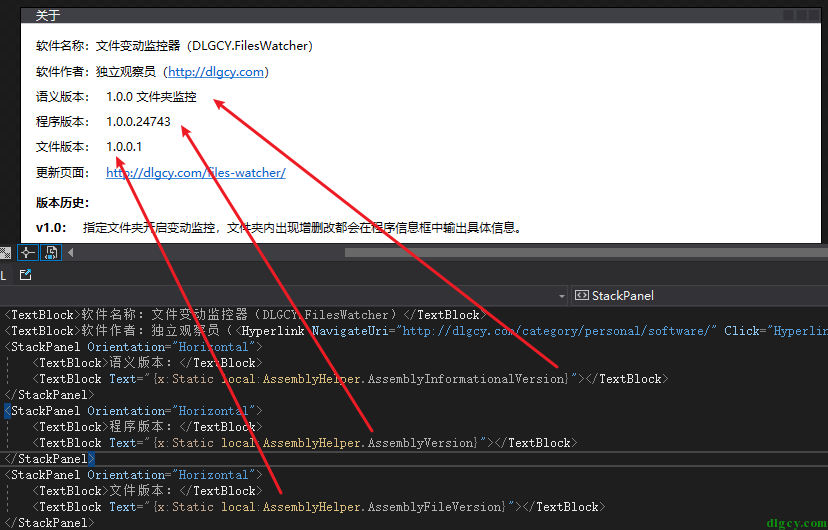Open the dropdown arrow left of StackPanel
The image size is (828, 530).
pos(562,296)
